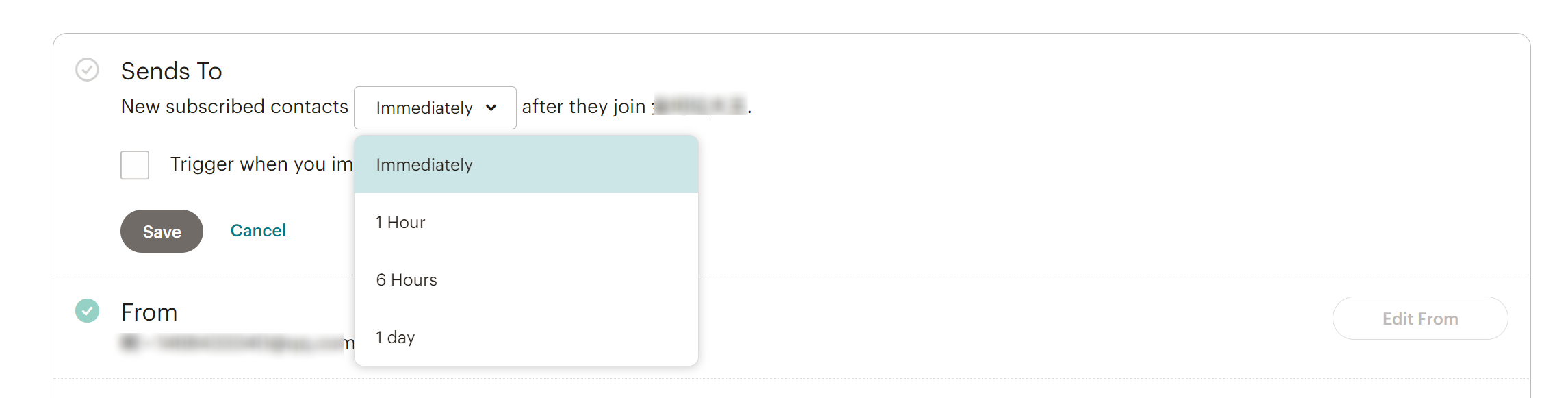Screen dimensions: 1568x398
Task: Tick the Trigger when you import checkbox
Action: 135,165
